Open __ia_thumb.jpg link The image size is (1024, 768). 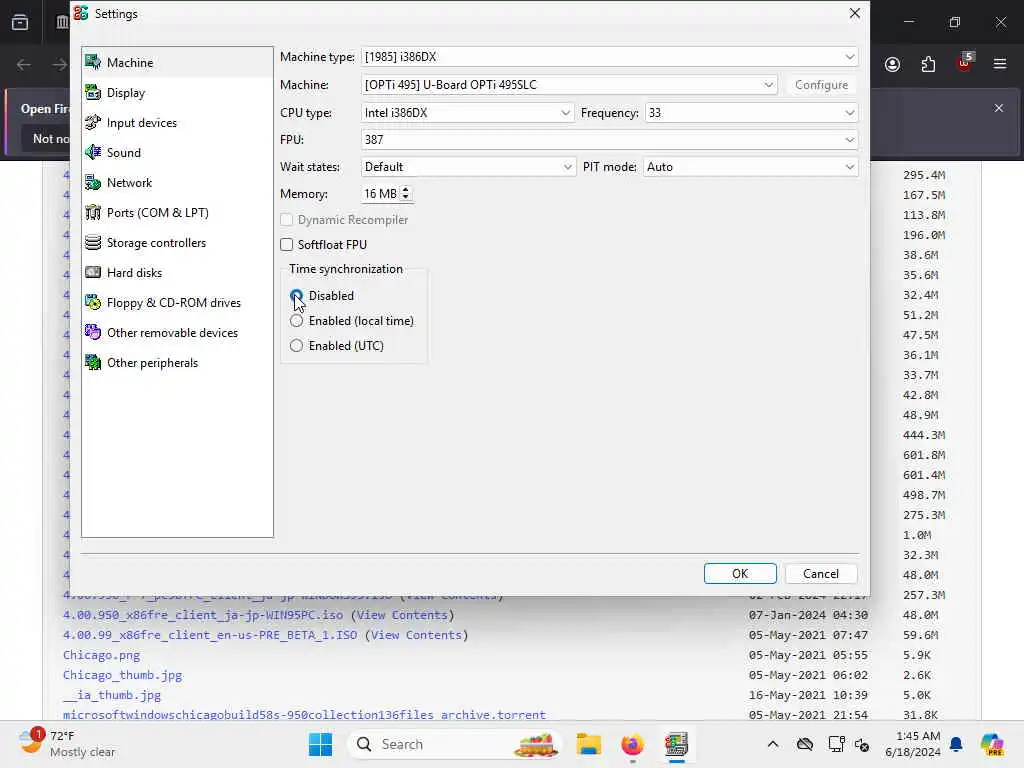point(112,696)
